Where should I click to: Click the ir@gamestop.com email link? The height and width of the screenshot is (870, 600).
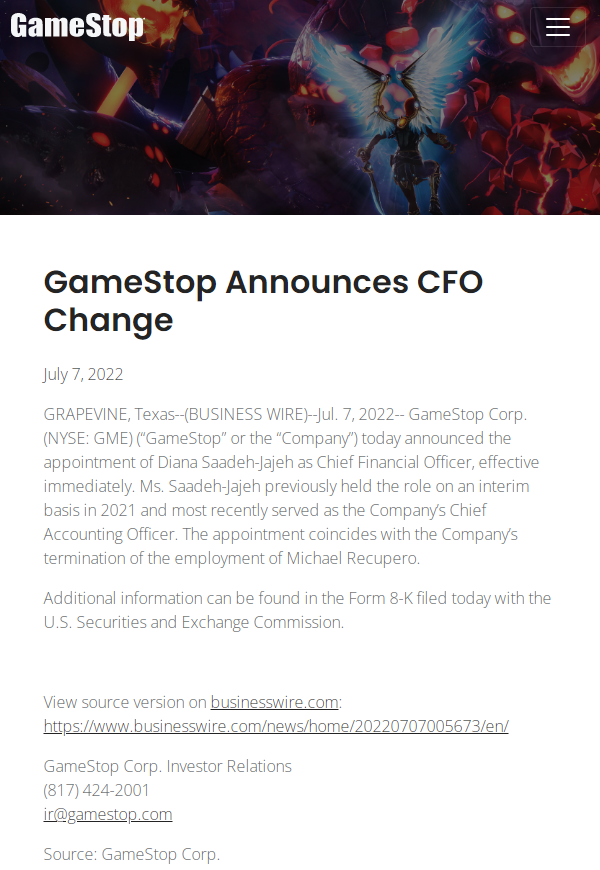pyautogui.click(x=108, y=814)
